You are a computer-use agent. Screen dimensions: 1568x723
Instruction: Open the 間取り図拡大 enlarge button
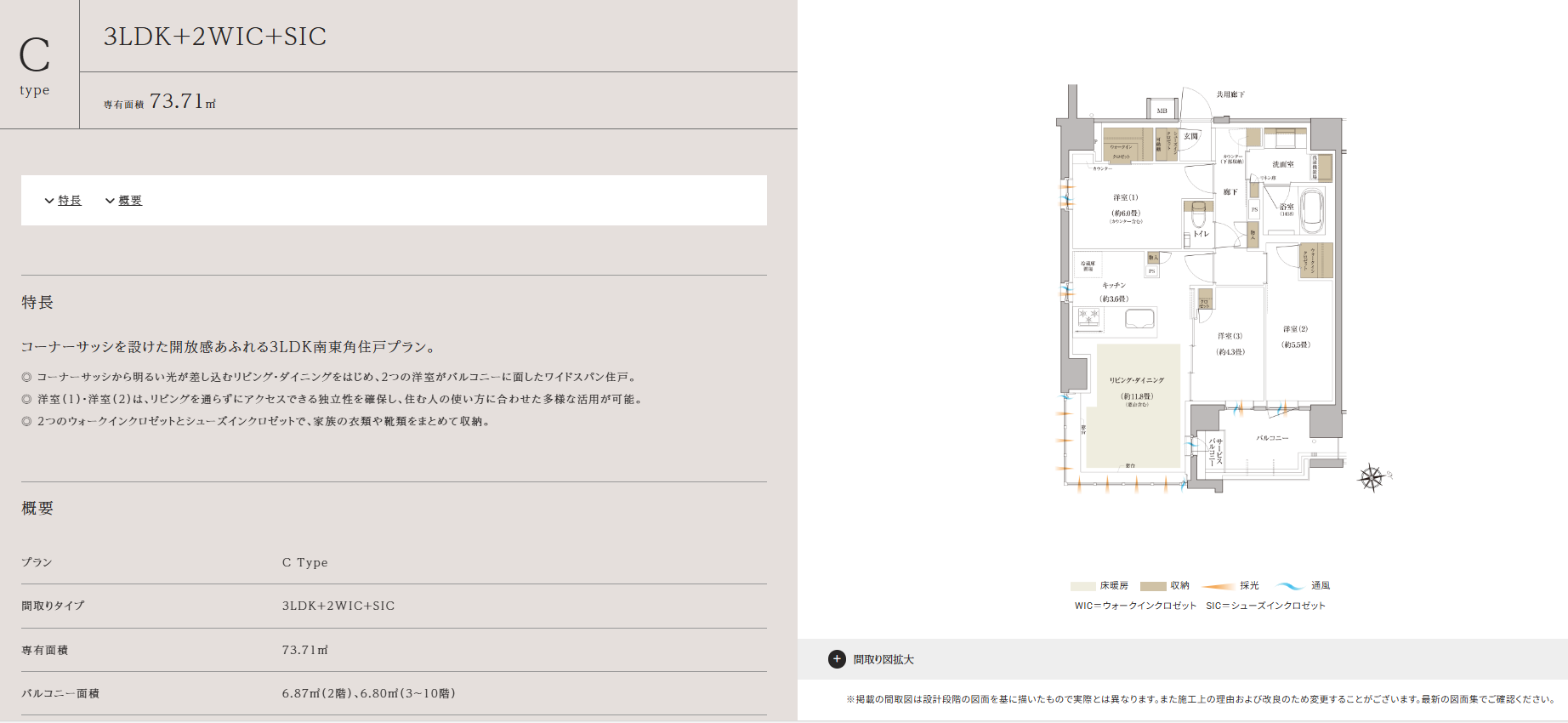click(883, 659)
